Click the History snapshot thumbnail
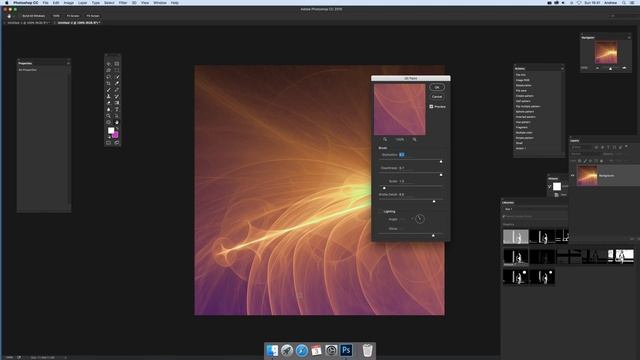Viewport: 640px width, 360px height. click(x=557, y=187)
